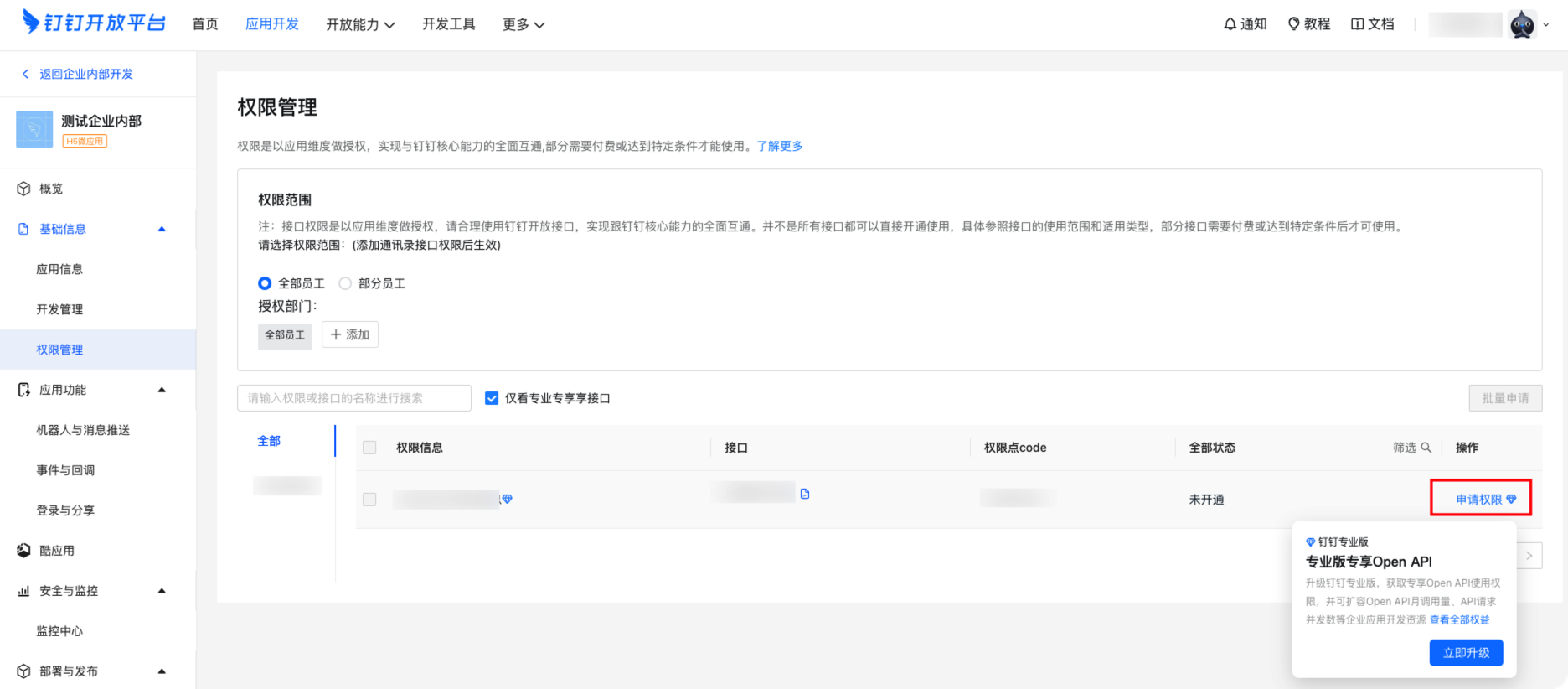Click the diamond icon in the permission row
This screenshot has height=689, width=1568.
(x=508, y=500)
